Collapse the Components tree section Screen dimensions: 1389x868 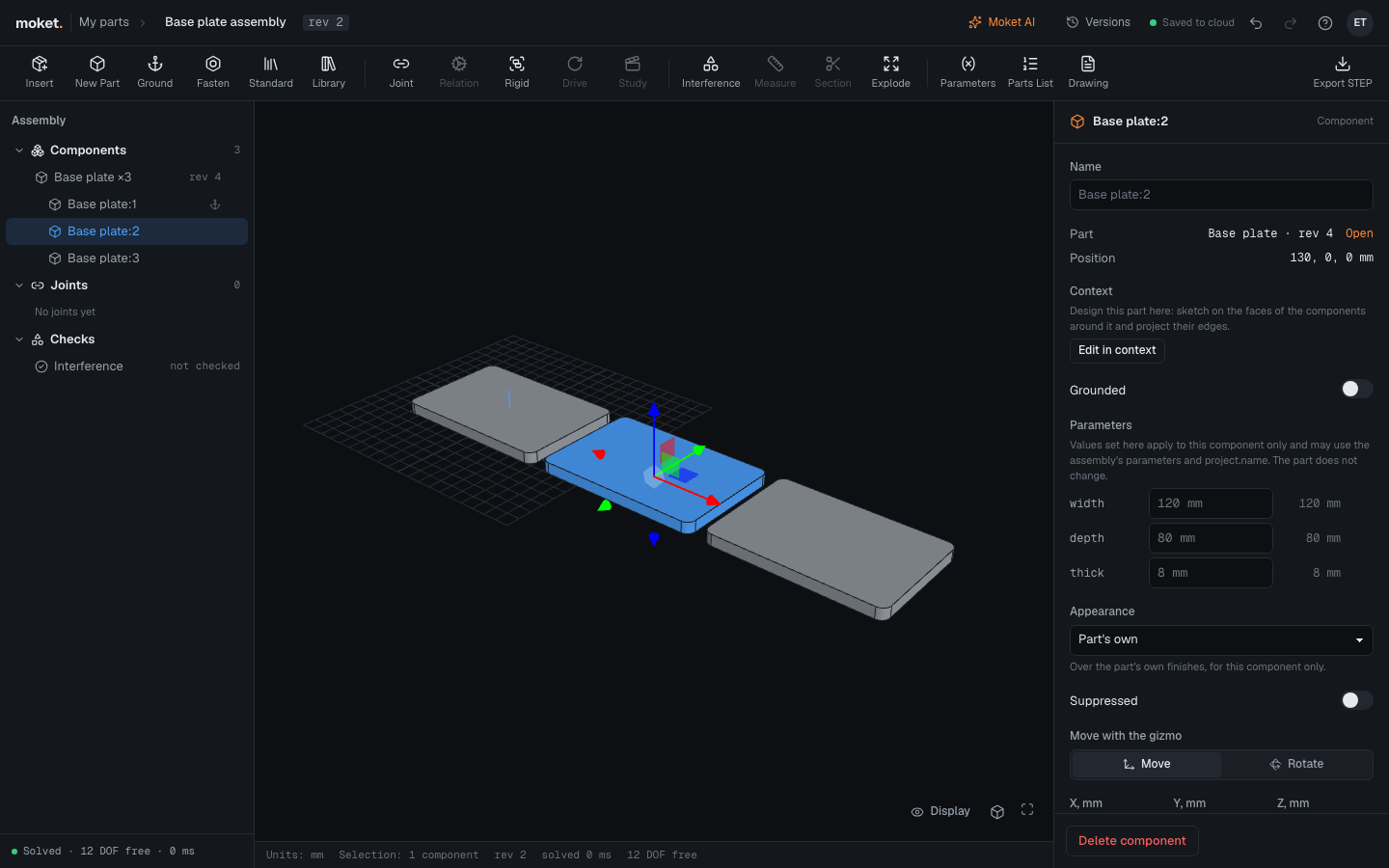click(x=19, y=150)
